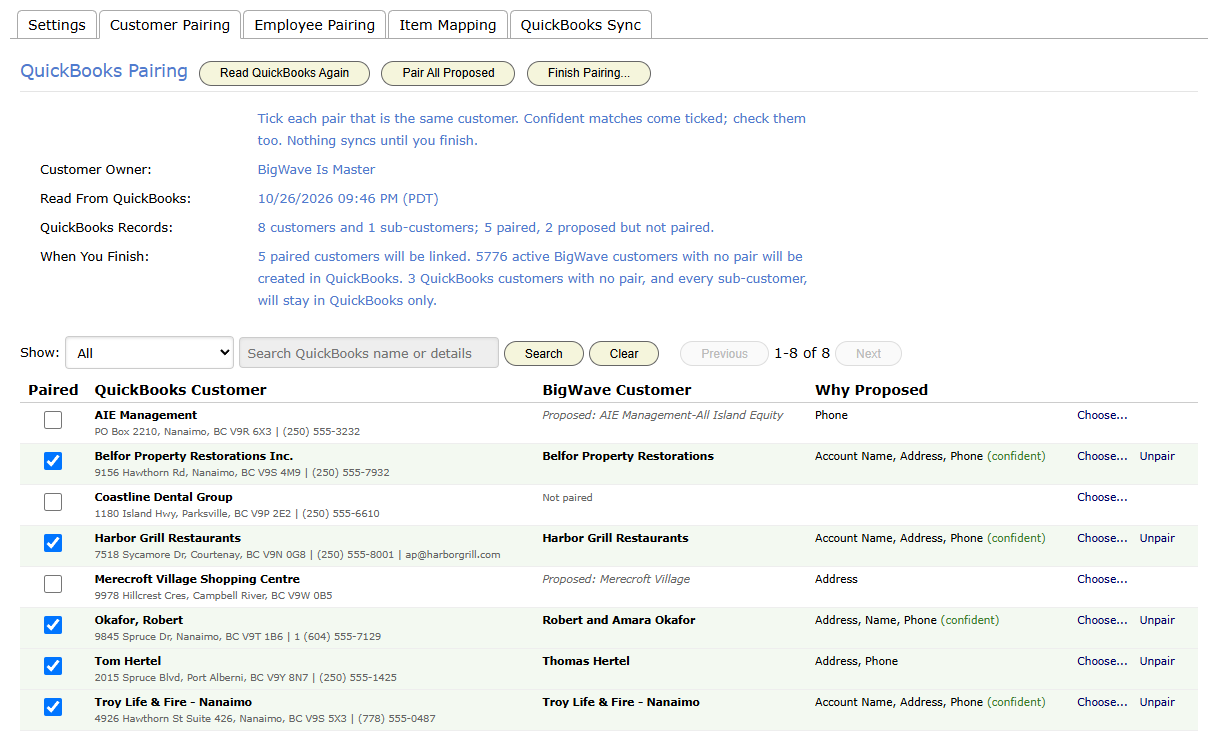Click the Why Proposed column header
The image size is (1218, 740).
click(872, 390)
